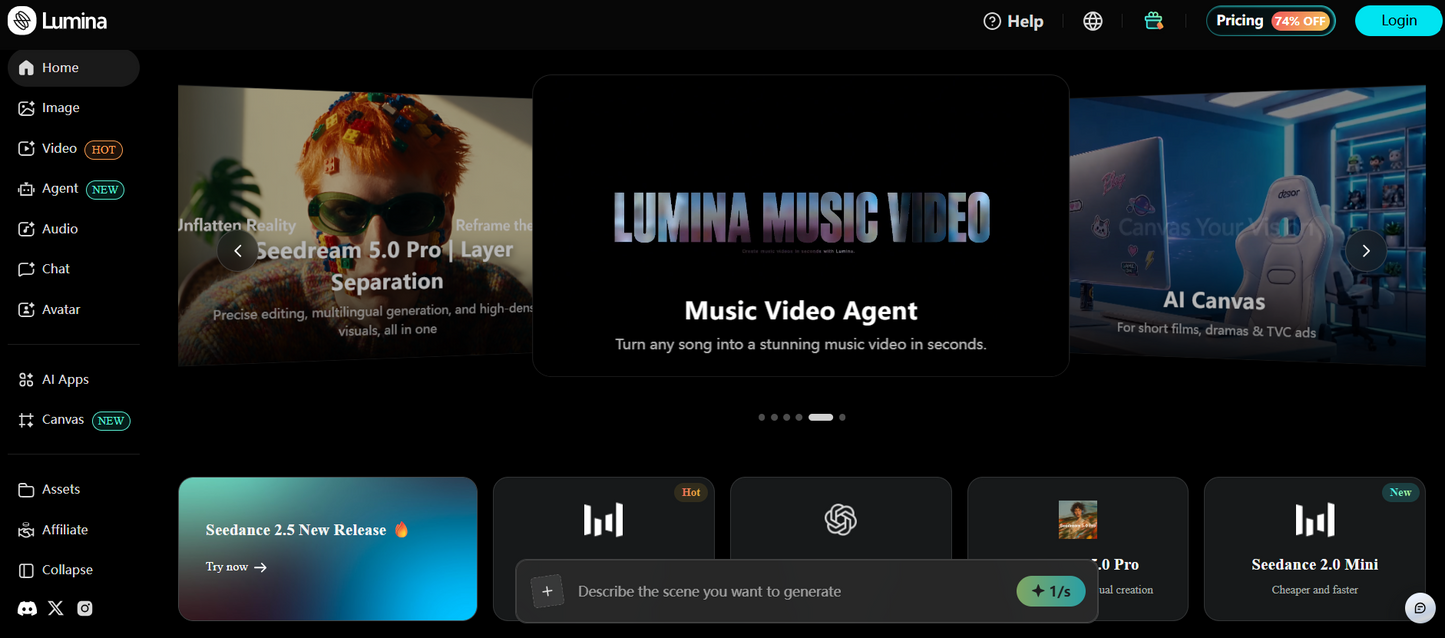
Task: Select Home in the sidebar
Action: click(74, 68)
